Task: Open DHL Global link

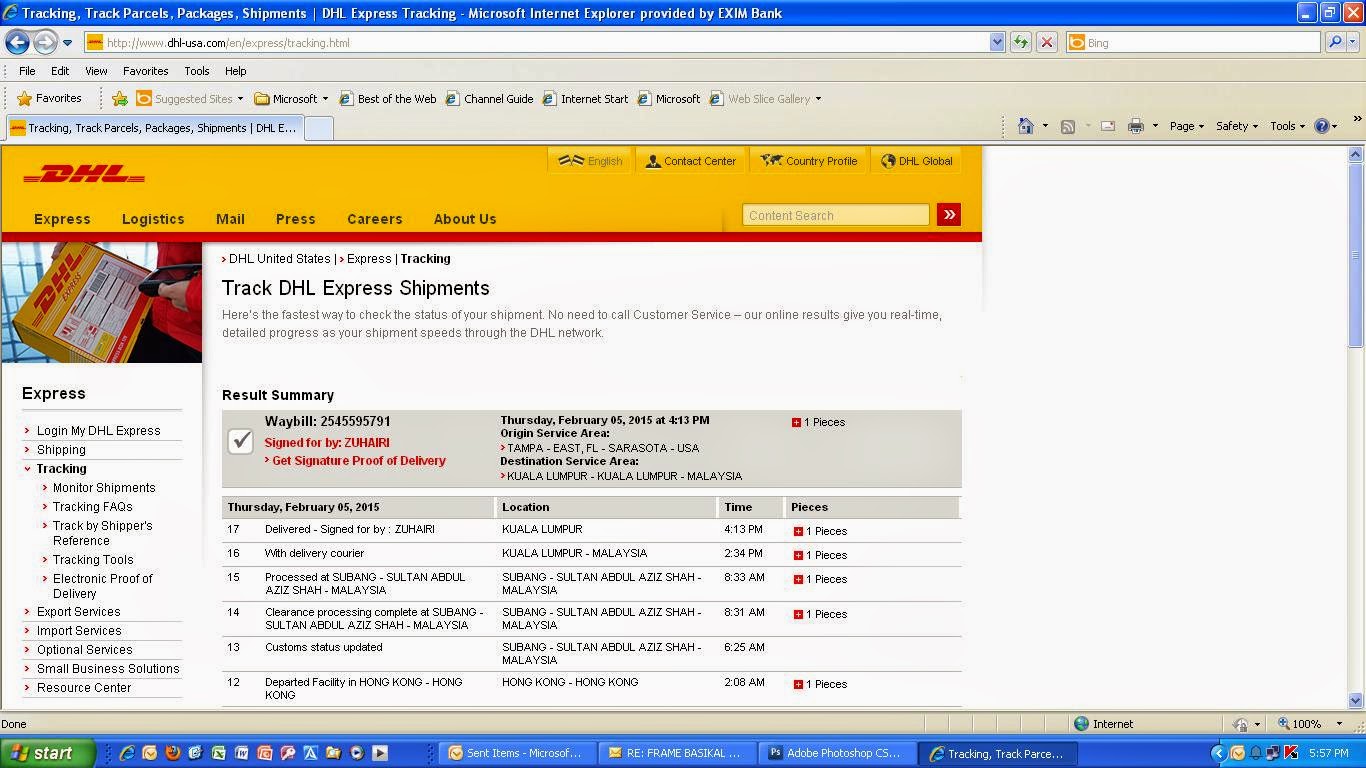Action: click(x=916, y=161)
